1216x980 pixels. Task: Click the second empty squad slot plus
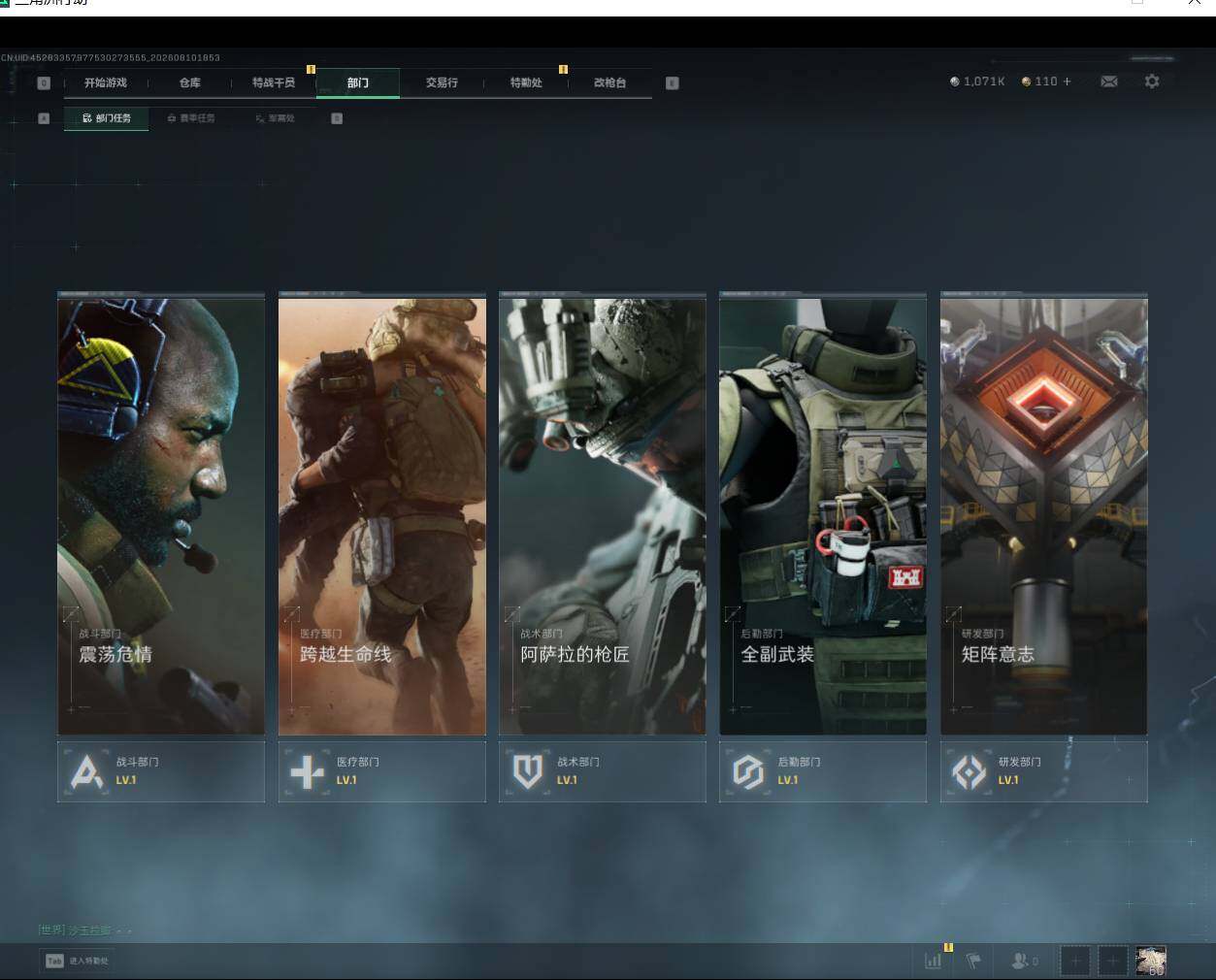tap(1113, 961)
